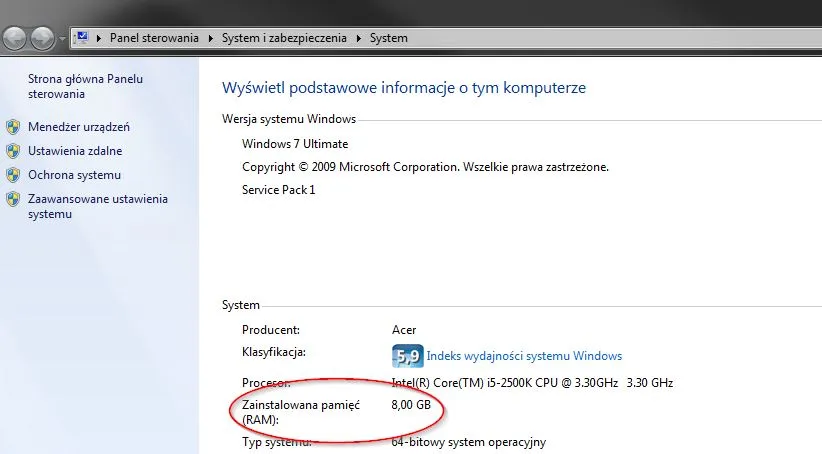Open Strona główna Panelu sterowania link
This screenshot has height=454, width=822.
(x=85, y=86)
